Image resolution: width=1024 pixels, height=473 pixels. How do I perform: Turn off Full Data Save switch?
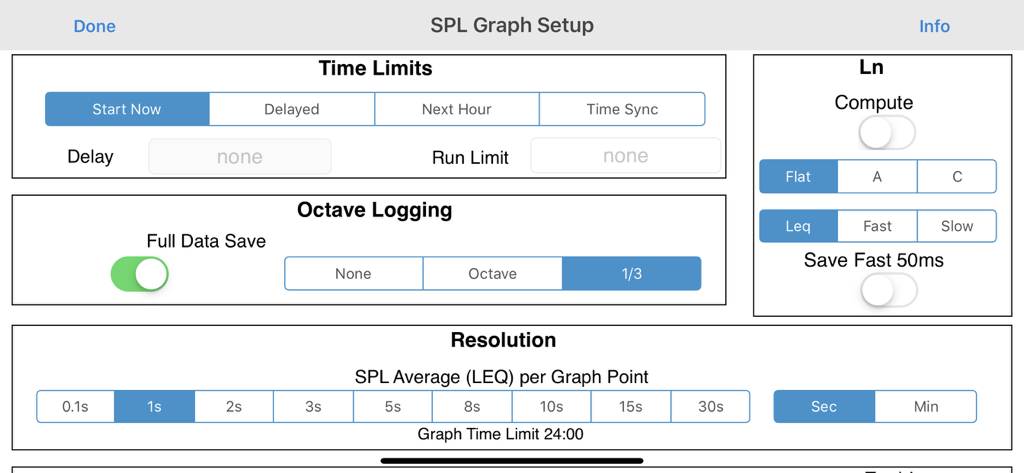(x=140, y=274)
